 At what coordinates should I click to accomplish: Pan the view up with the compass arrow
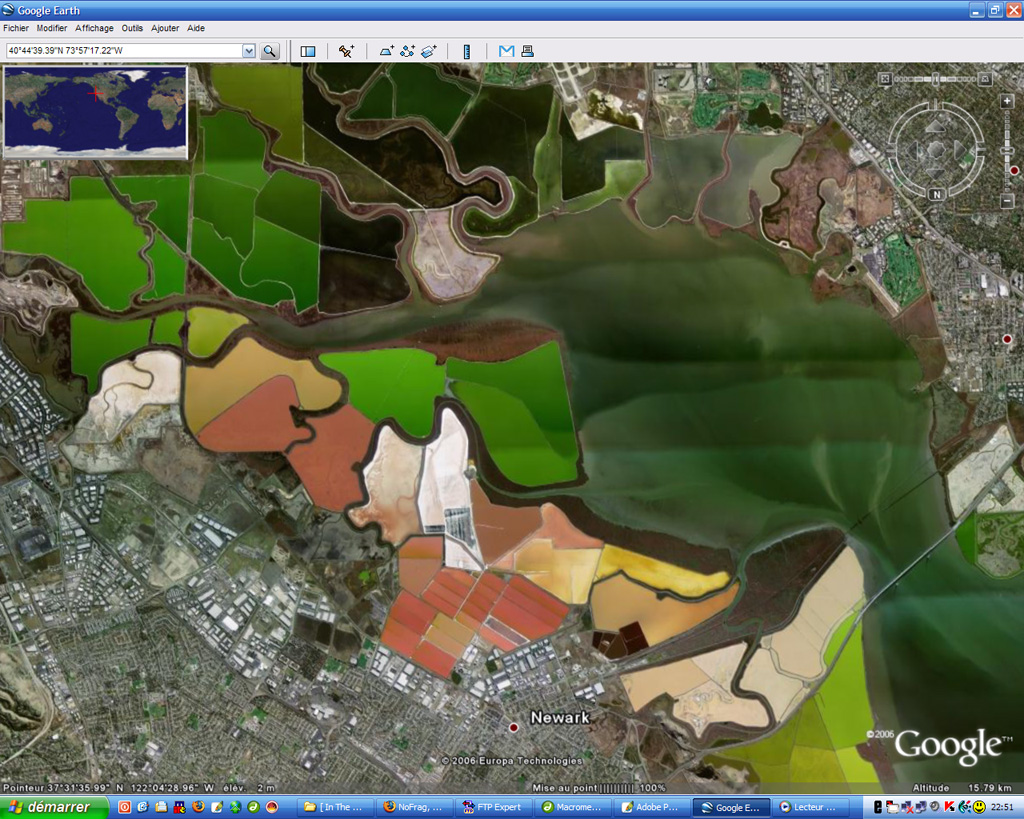coord(936,127)
